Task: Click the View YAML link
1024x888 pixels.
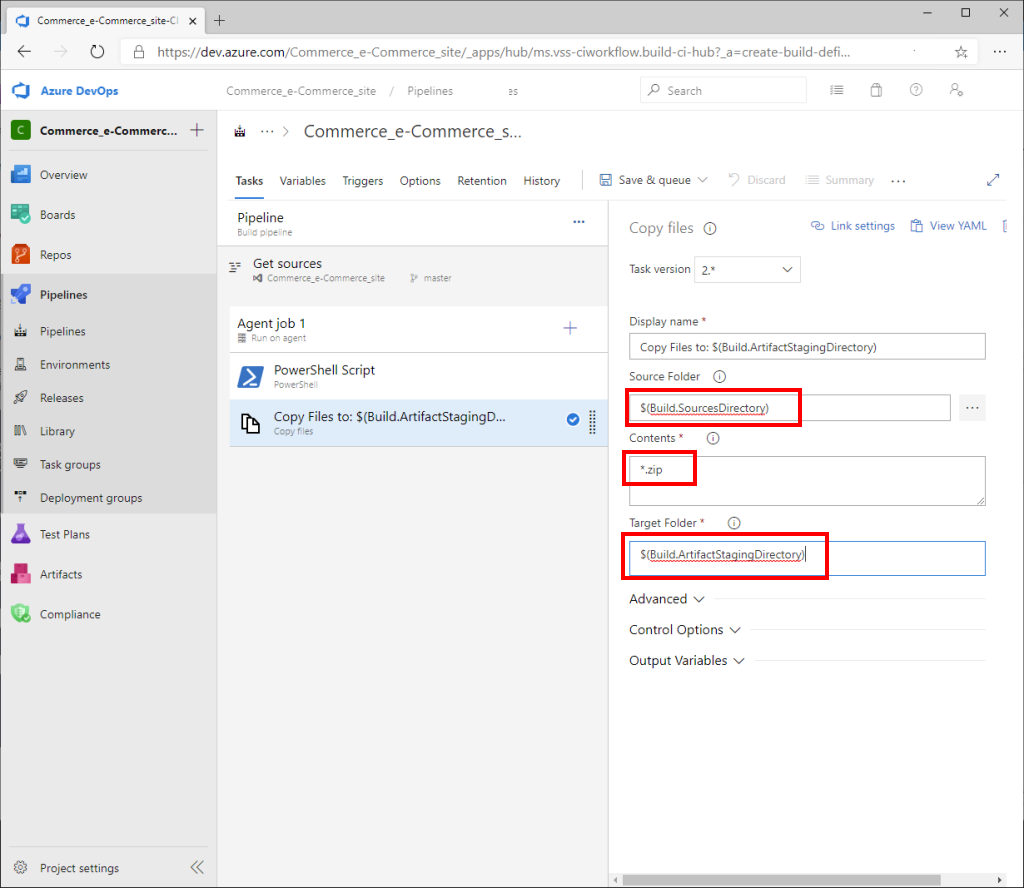Action: pos(947,225)
